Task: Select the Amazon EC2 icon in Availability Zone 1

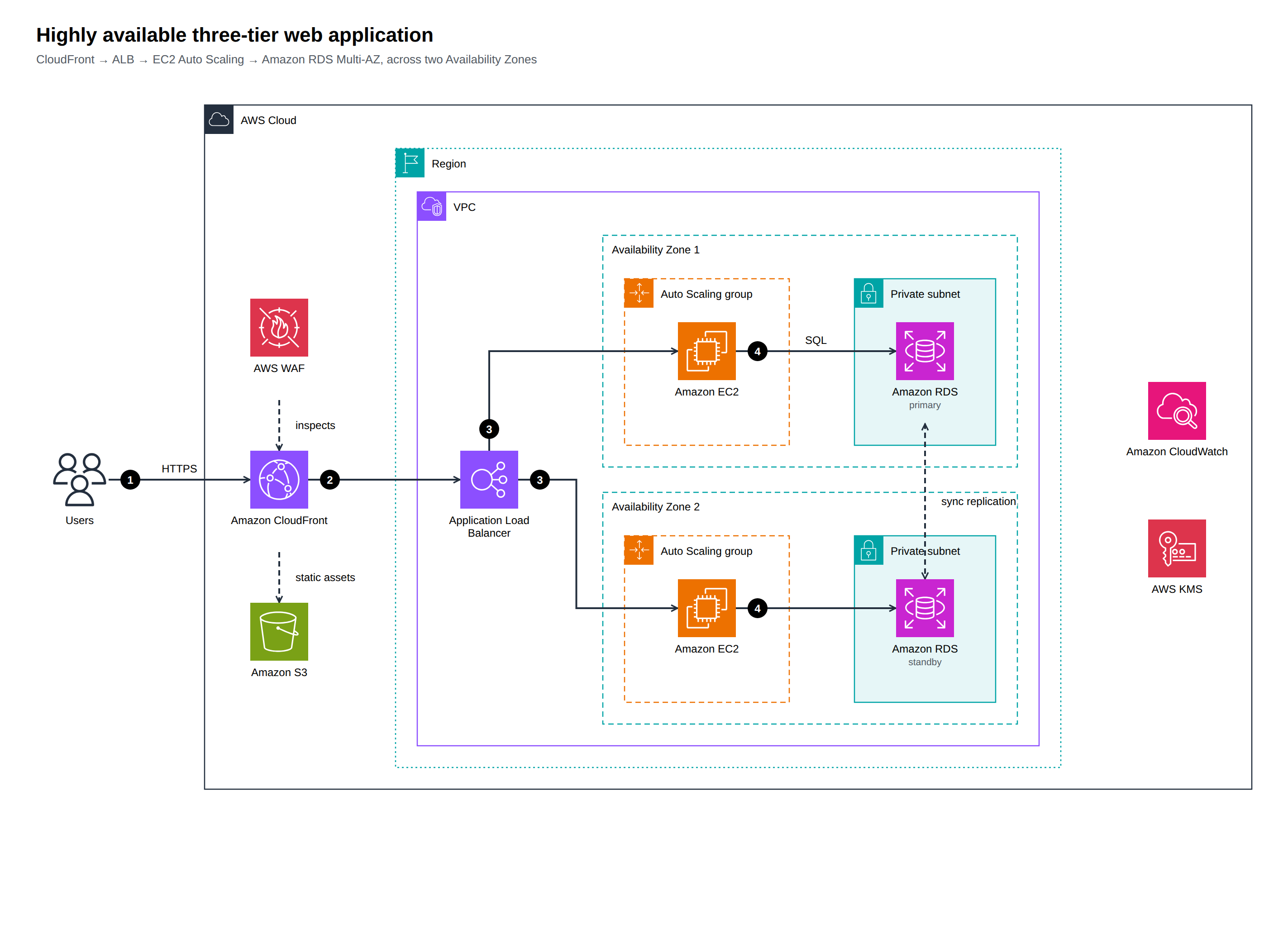Action: 706,351
